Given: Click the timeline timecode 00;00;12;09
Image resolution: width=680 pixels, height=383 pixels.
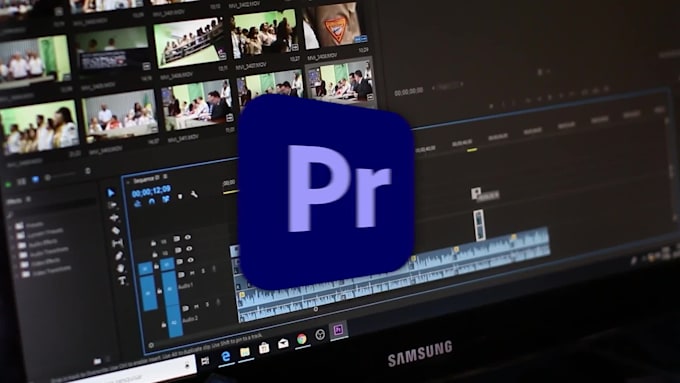Looking at the screenshot, I should click(151, 191).
